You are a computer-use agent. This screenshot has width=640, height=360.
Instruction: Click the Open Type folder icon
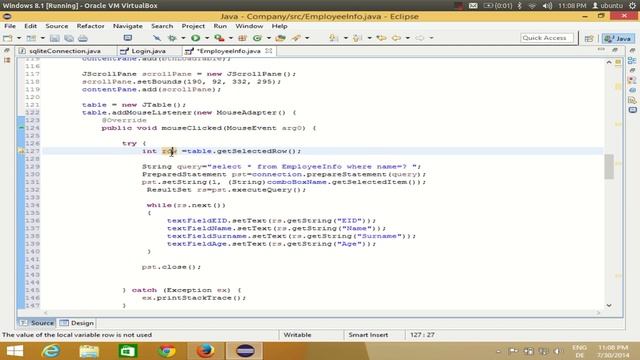[x=280, y=38]
